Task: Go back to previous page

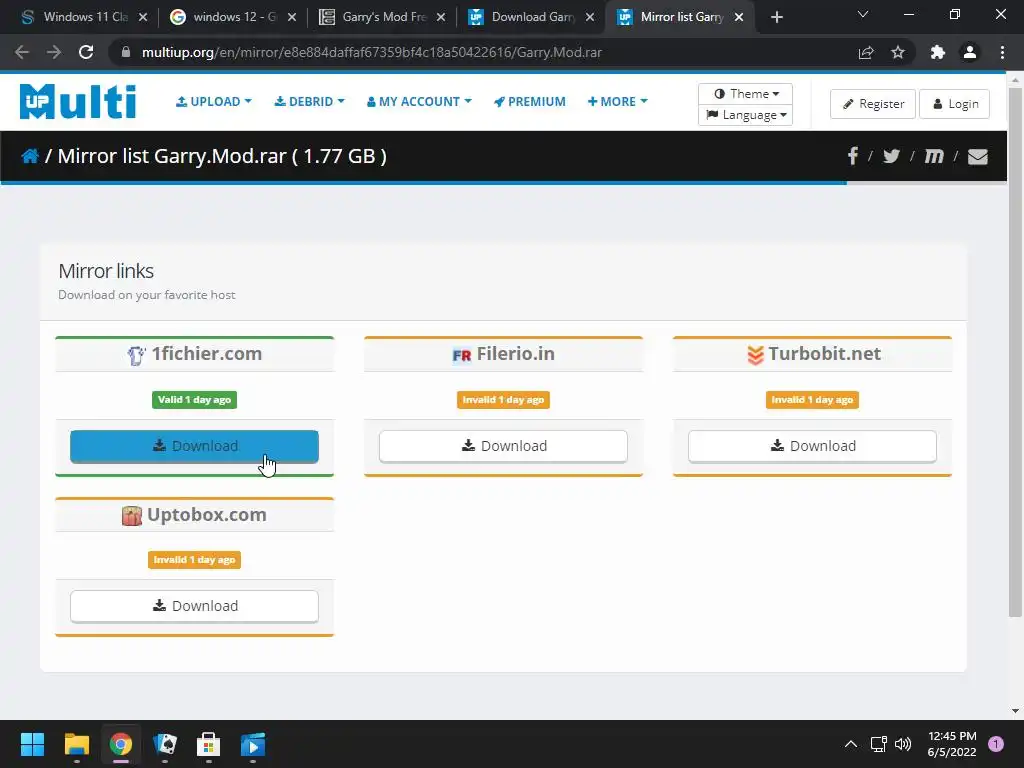Action: 22,52
